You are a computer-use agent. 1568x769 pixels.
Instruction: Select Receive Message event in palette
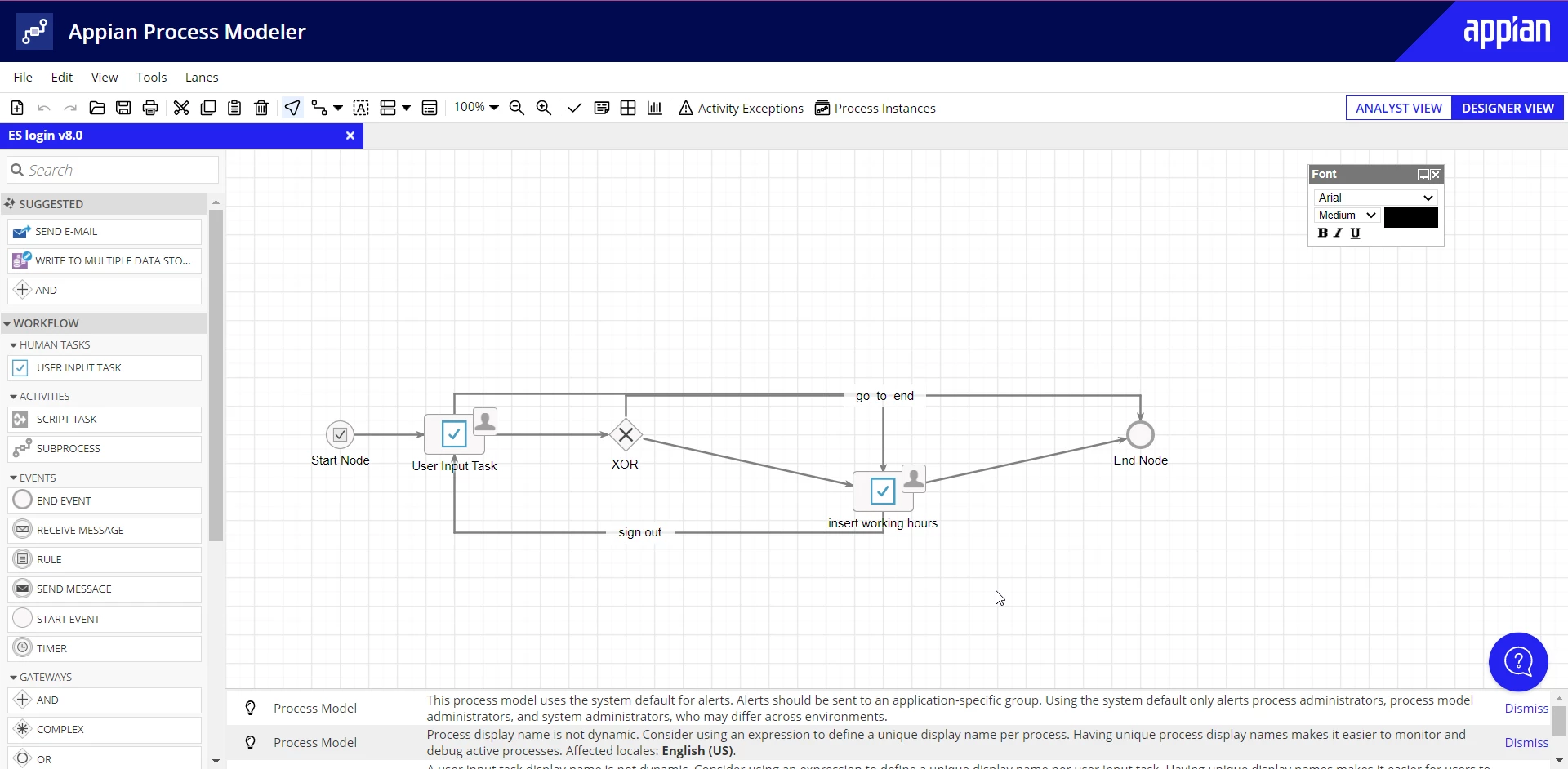tap(105, 531)
